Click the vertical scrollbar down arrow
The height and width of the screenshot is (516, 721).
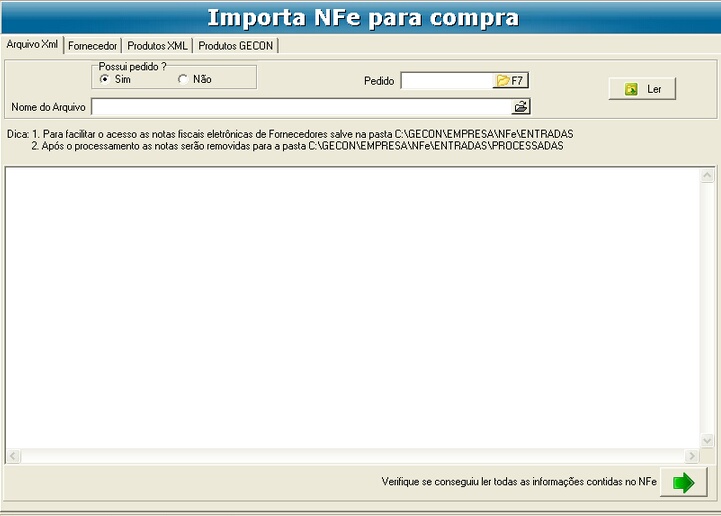[x=707, y=441]
